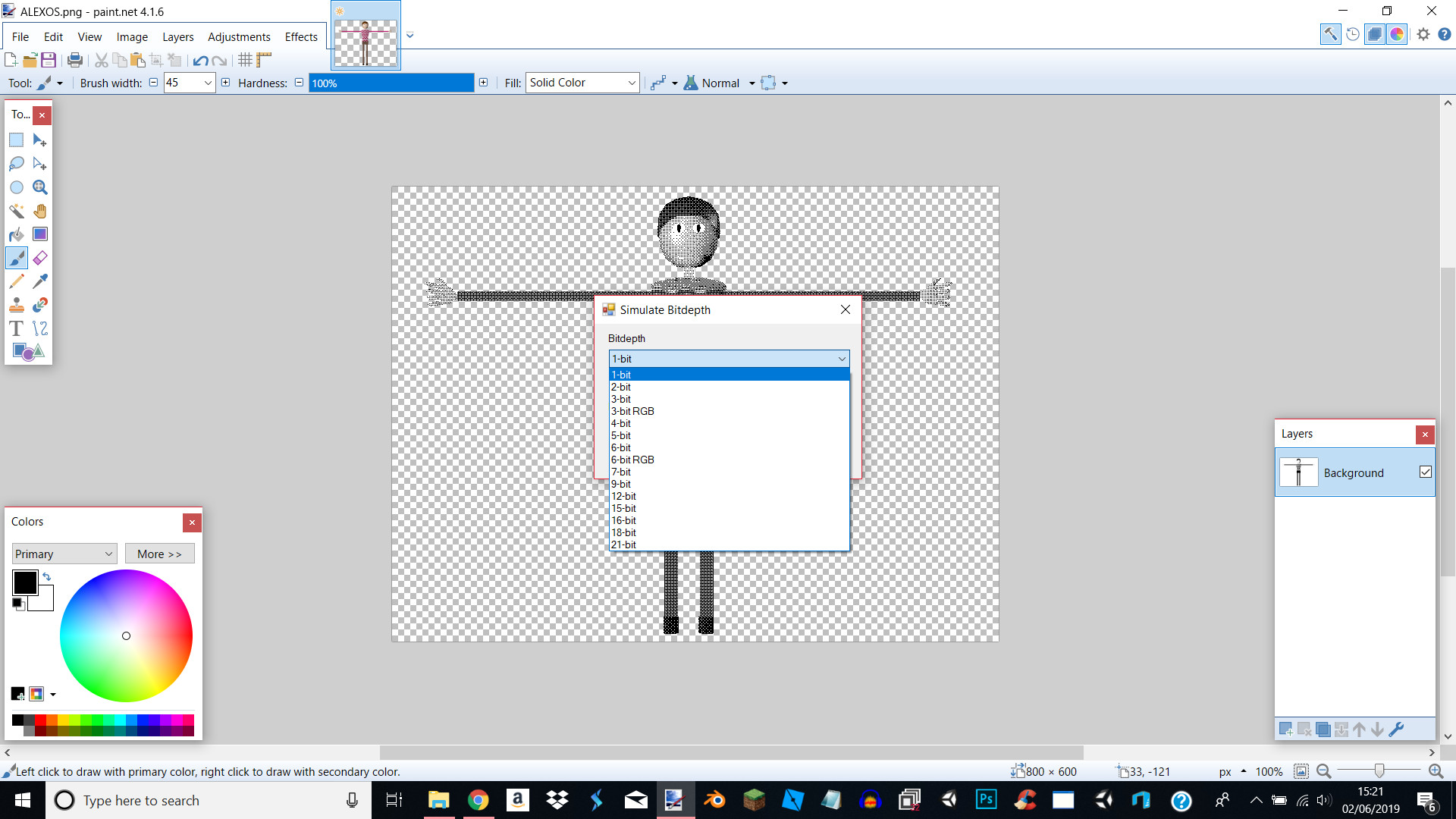Select the Eraser tool
This screenshot has height=819, width=1456.
coord(40,258)
